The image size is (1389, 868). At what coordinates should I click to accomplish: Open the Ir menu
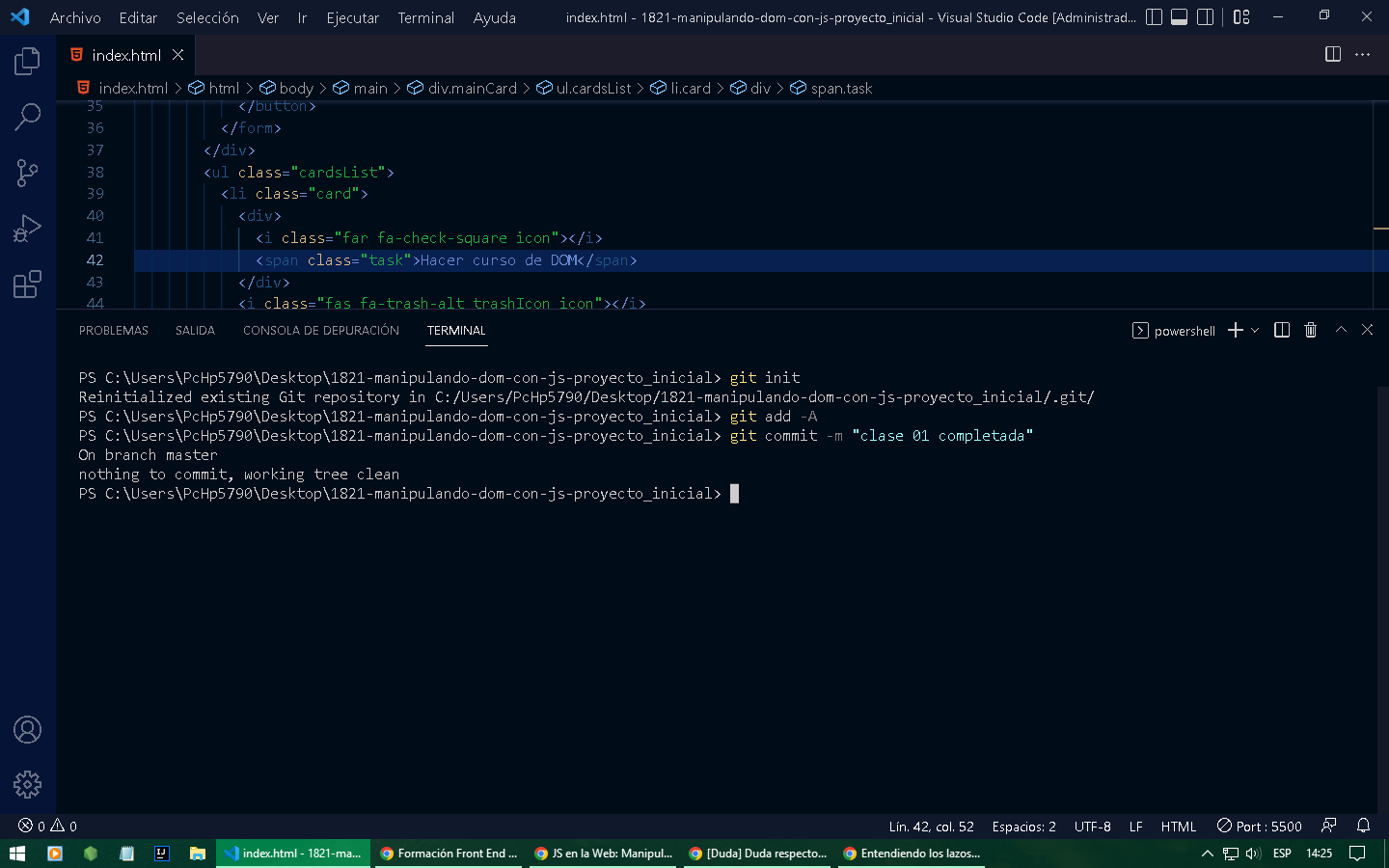coord(302,17)
